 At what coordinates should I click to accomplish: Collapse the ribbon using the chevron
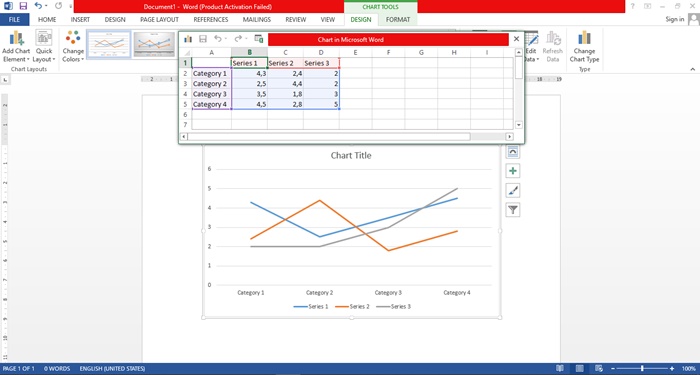[692, 69]
